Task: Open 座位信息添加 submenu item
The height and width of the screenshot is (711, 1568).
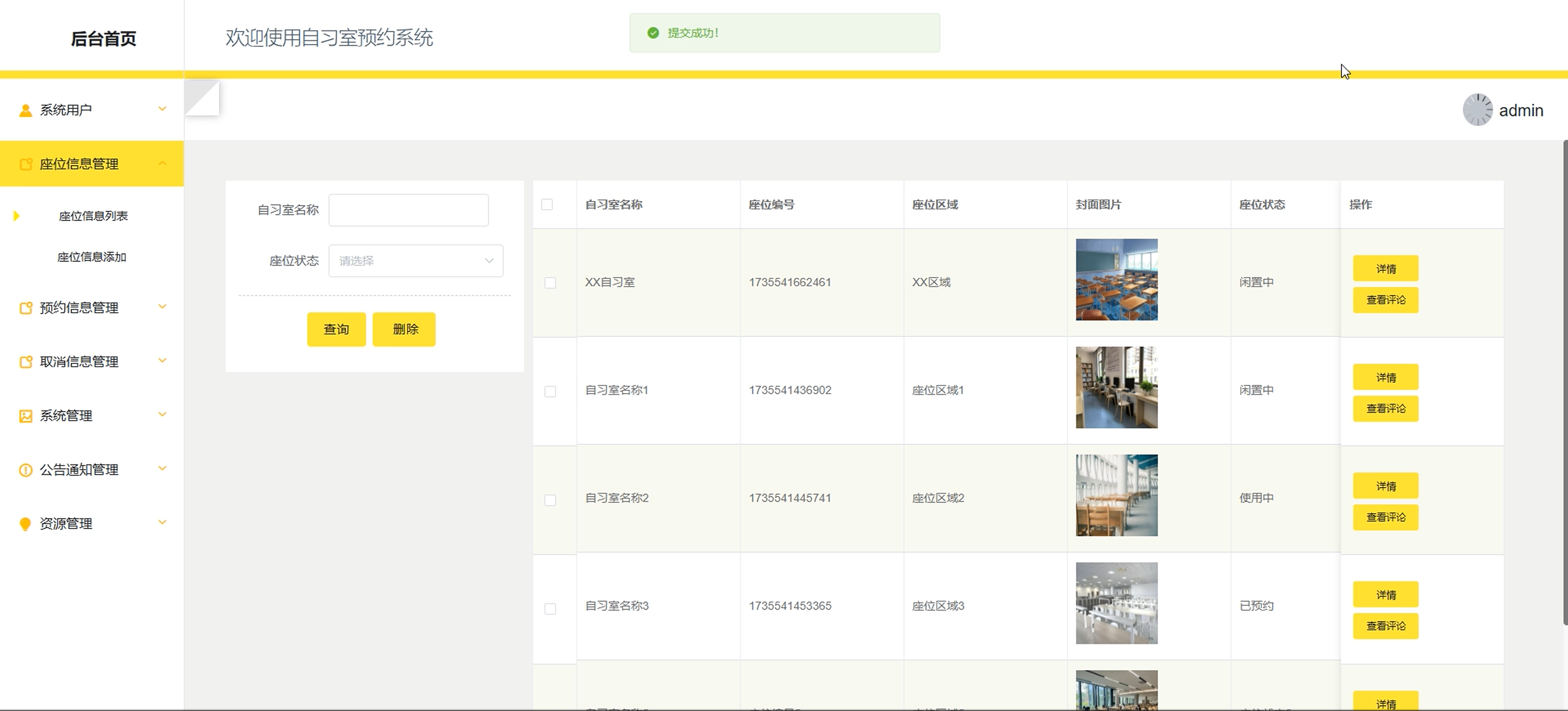Action: (92, 258)
